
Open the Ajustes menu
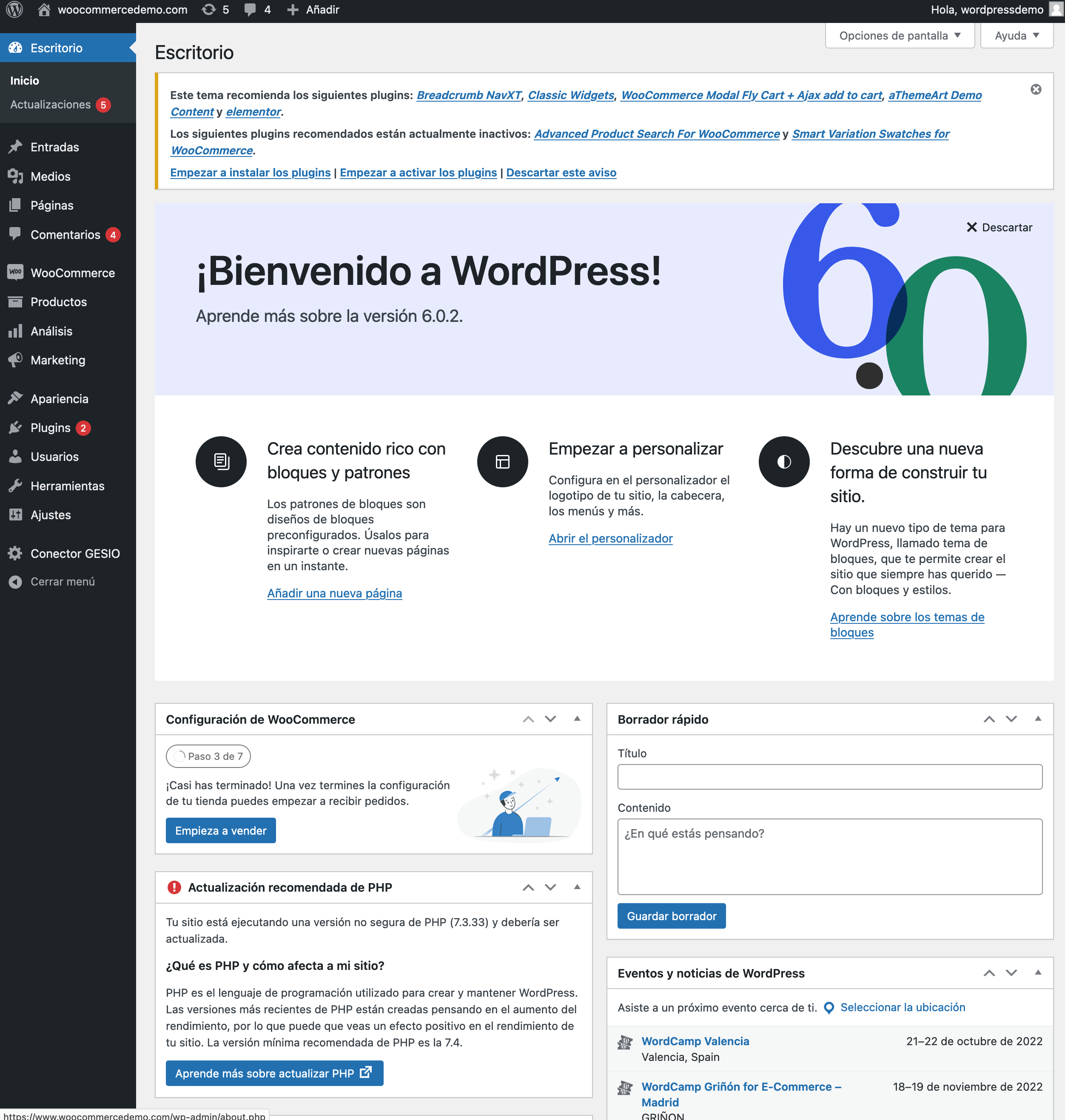pos(68,515)
